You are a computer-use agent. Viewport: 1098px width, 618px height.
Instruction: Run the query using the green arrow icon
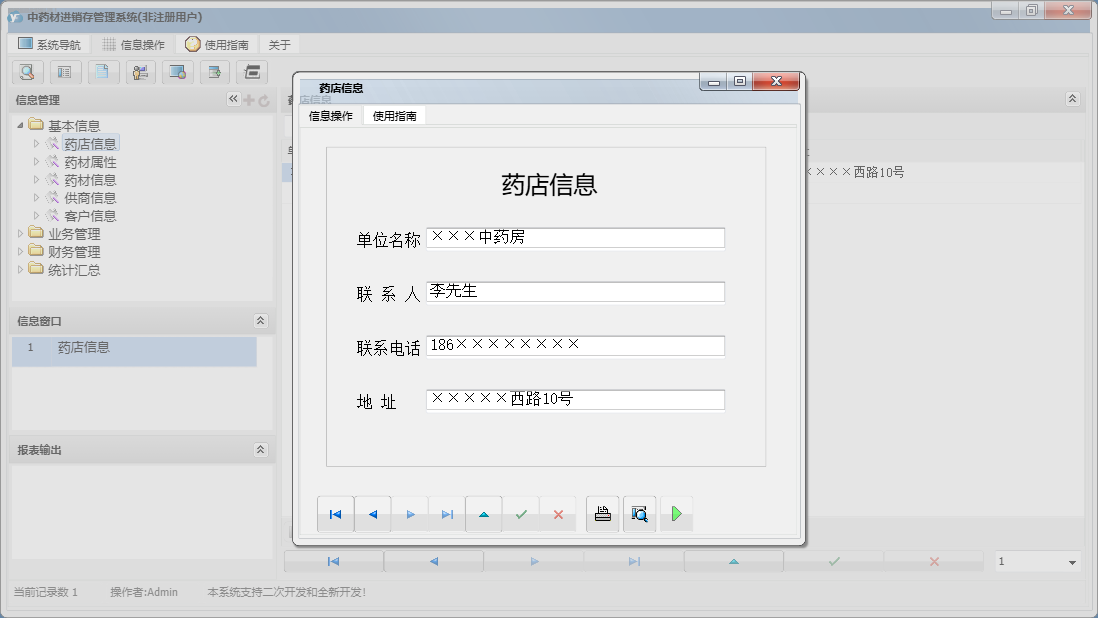[x=677, y=513]
